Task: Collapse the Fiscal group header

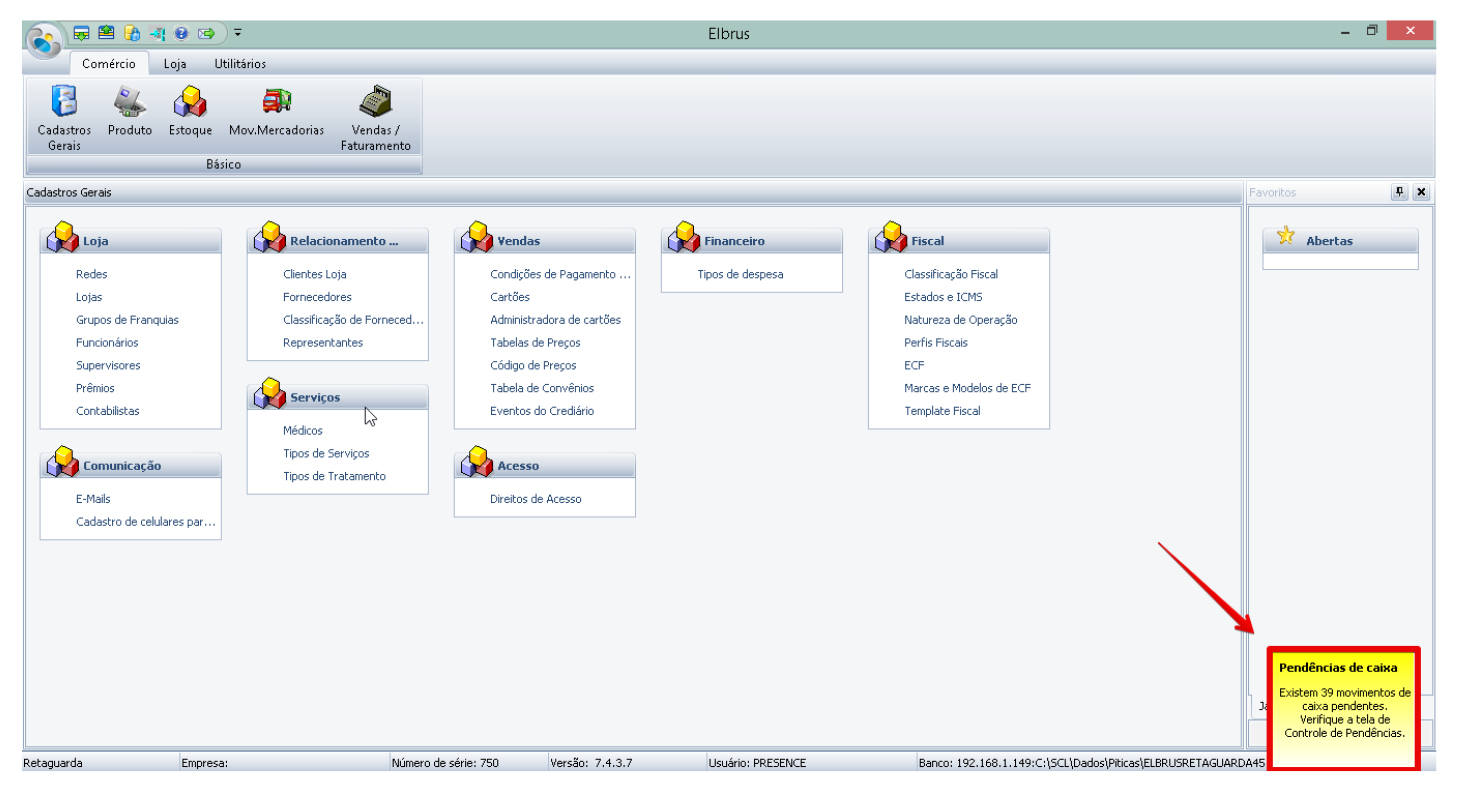Action: coord(958,241)
